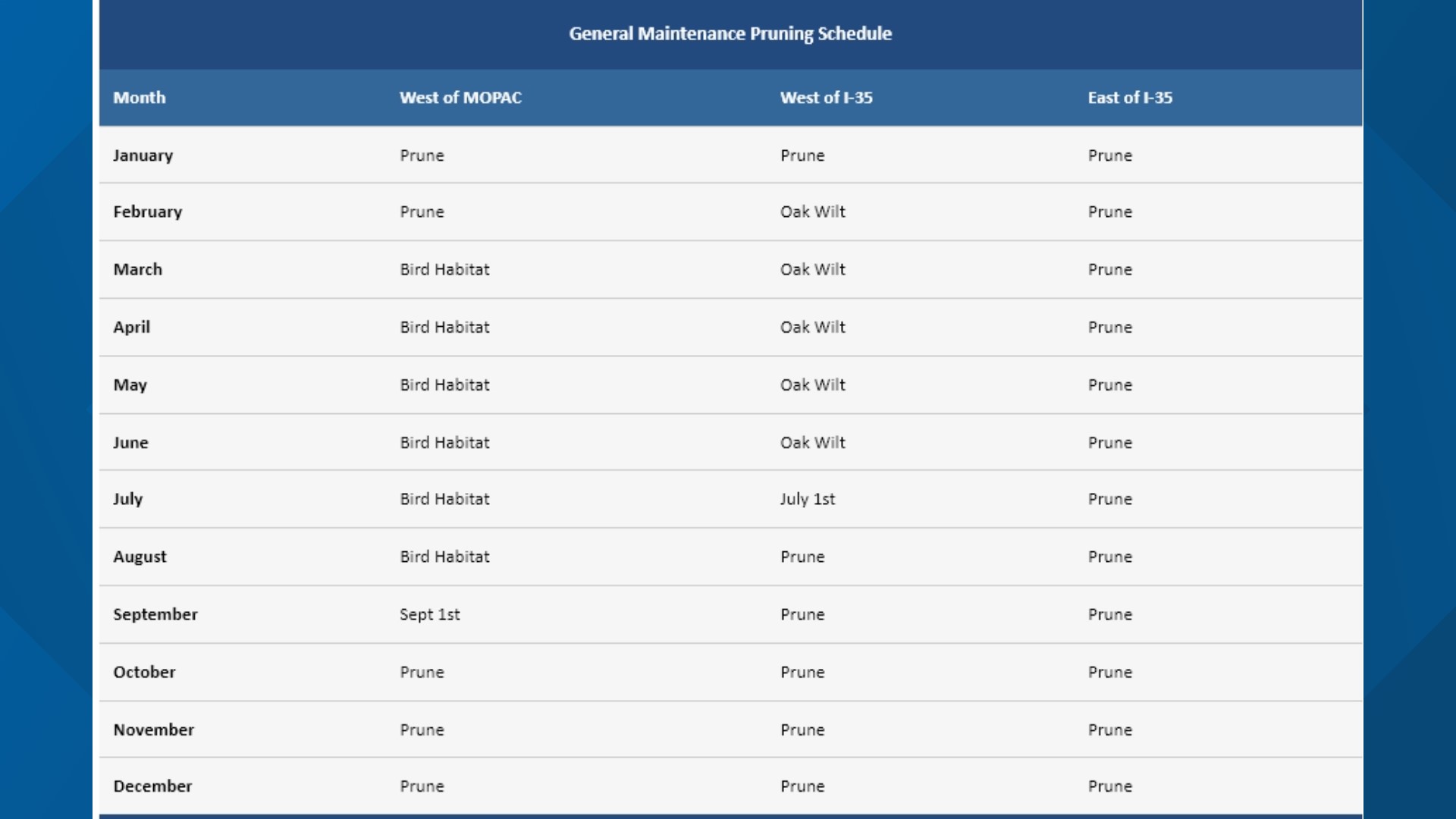The width and height of the screenshot is (1456, 819).
Task: Click the April row label
Action: click(132, 328)
